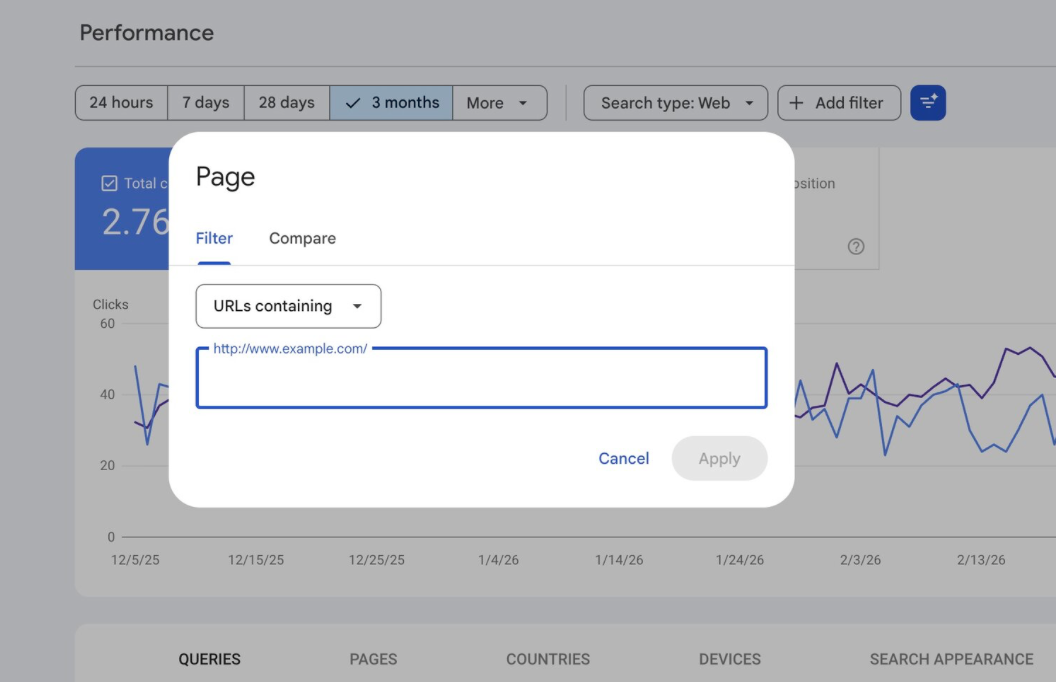Screen dimensions: 1056x682
Task: Open the Search type: Web dropdown
Action: pyautogui.click(x=676, y=103)
